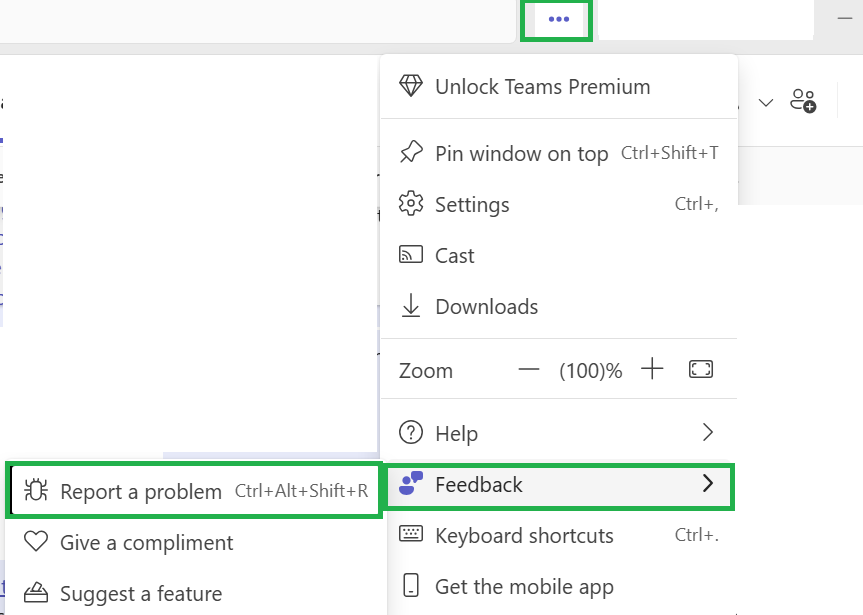863x615 pixels.
Task: Zoom out with the minus button
Action: pyautogui.click(x=529, y=369)
